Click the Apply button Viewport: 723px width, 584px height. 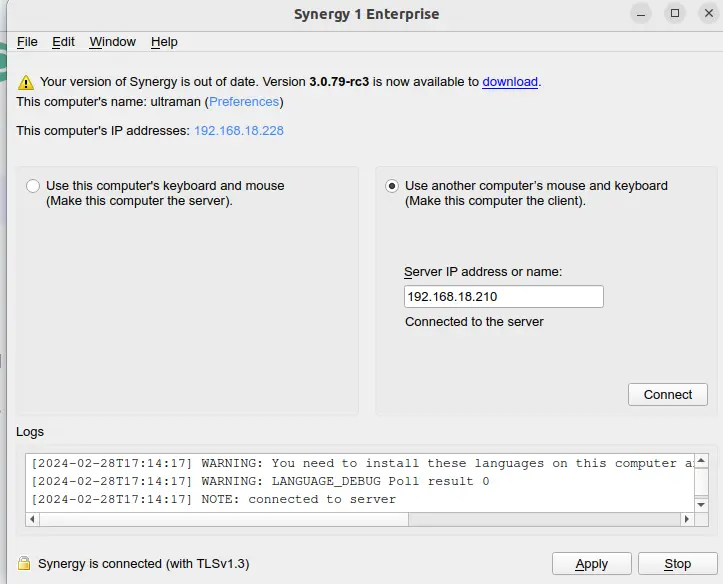[592, 564]
